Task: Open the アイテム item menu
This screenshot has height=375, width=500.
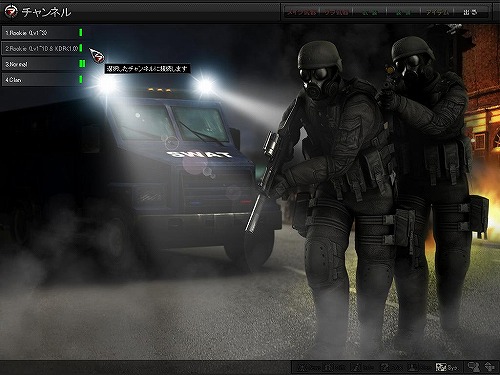Action: [437, 12]
